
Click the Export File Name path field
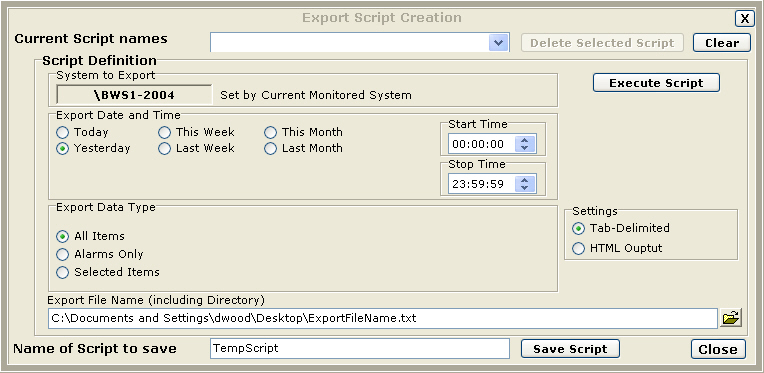pos(382,318)
